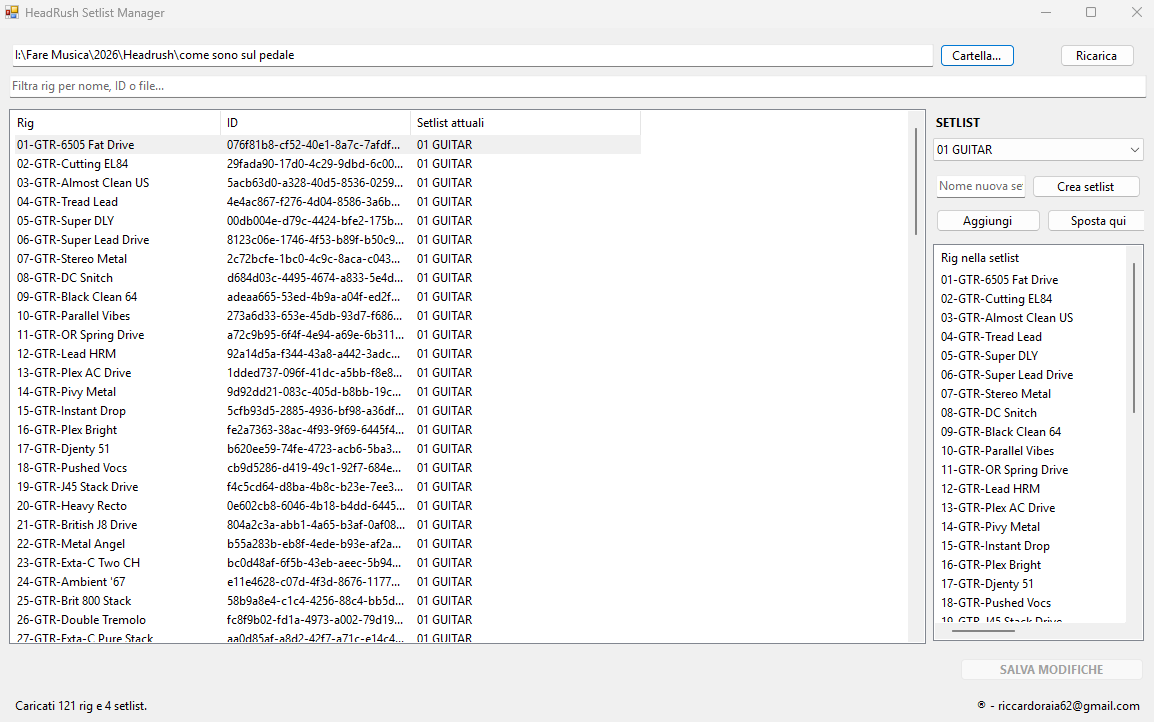Select rig 16-GTR-Plex Bright in main list
The image size is (1154, 722).
(x=67, y=431)
